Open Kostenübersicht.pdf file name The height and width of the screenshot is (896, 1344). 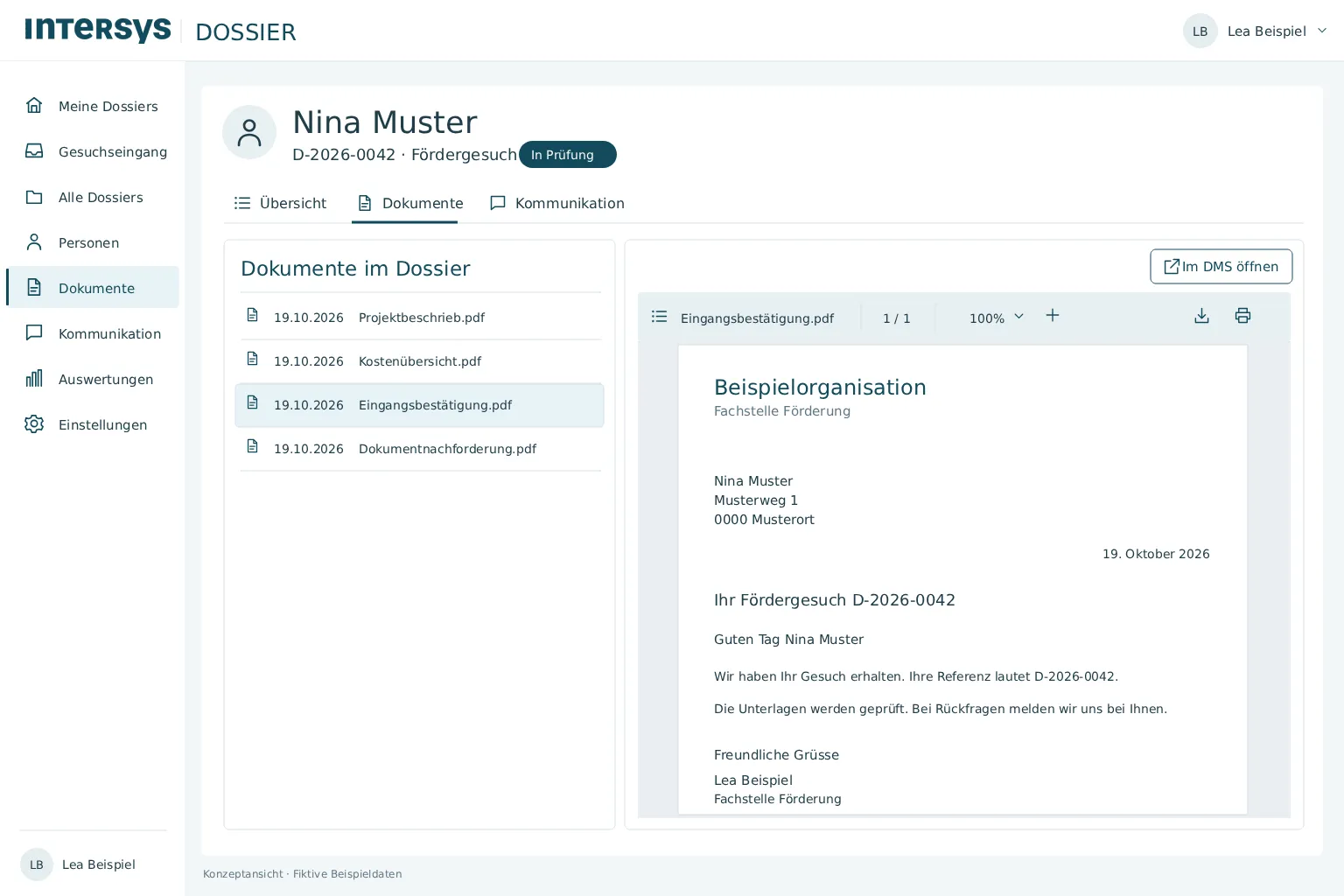click(x=420, y=361)
